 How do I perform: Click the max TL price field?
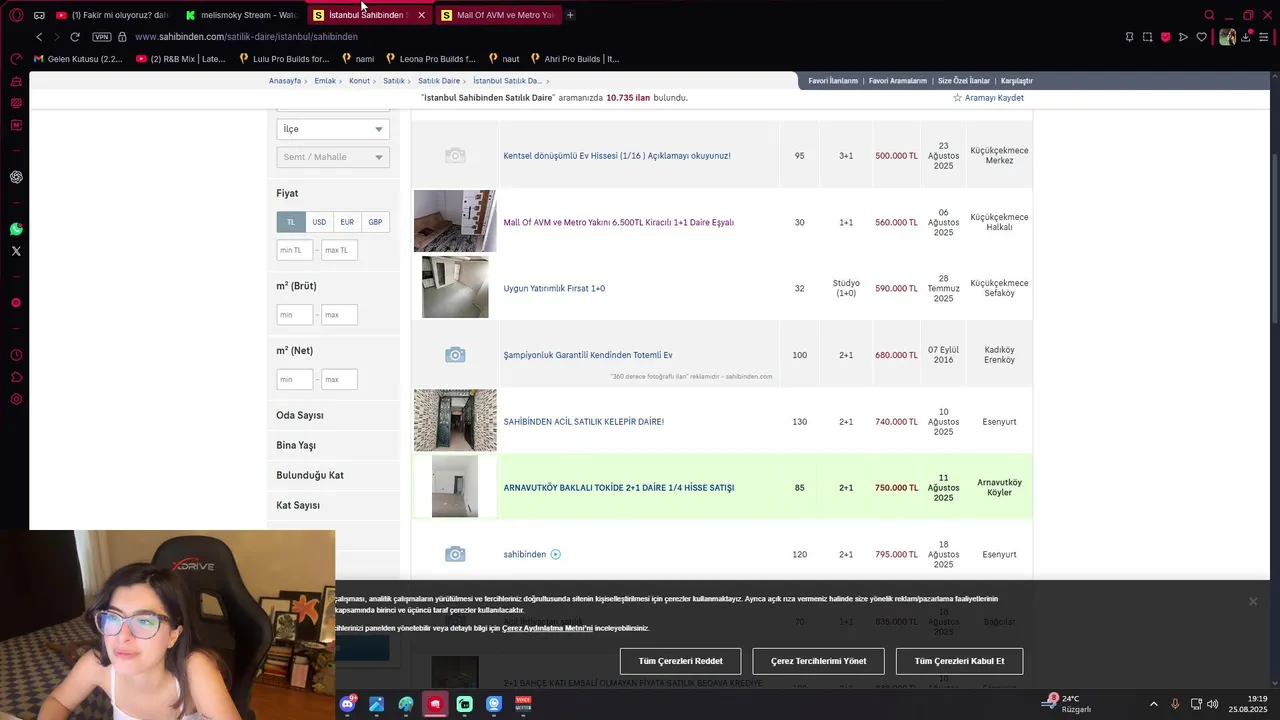[x=339, y=250]
